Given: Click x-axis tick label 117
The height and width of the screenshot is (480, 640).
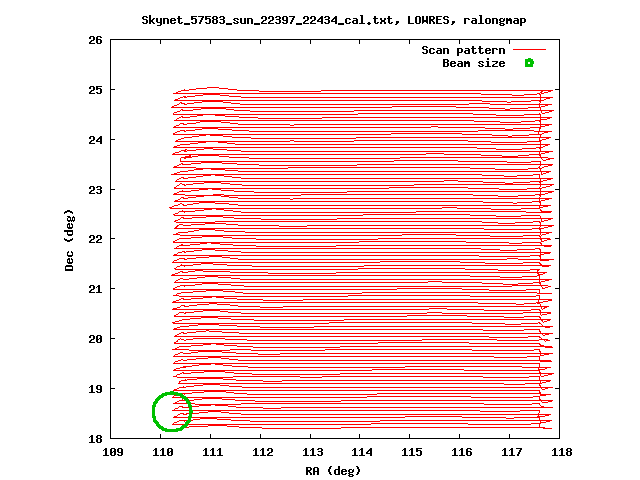Looking at the screenshot, I should [511, 452].
